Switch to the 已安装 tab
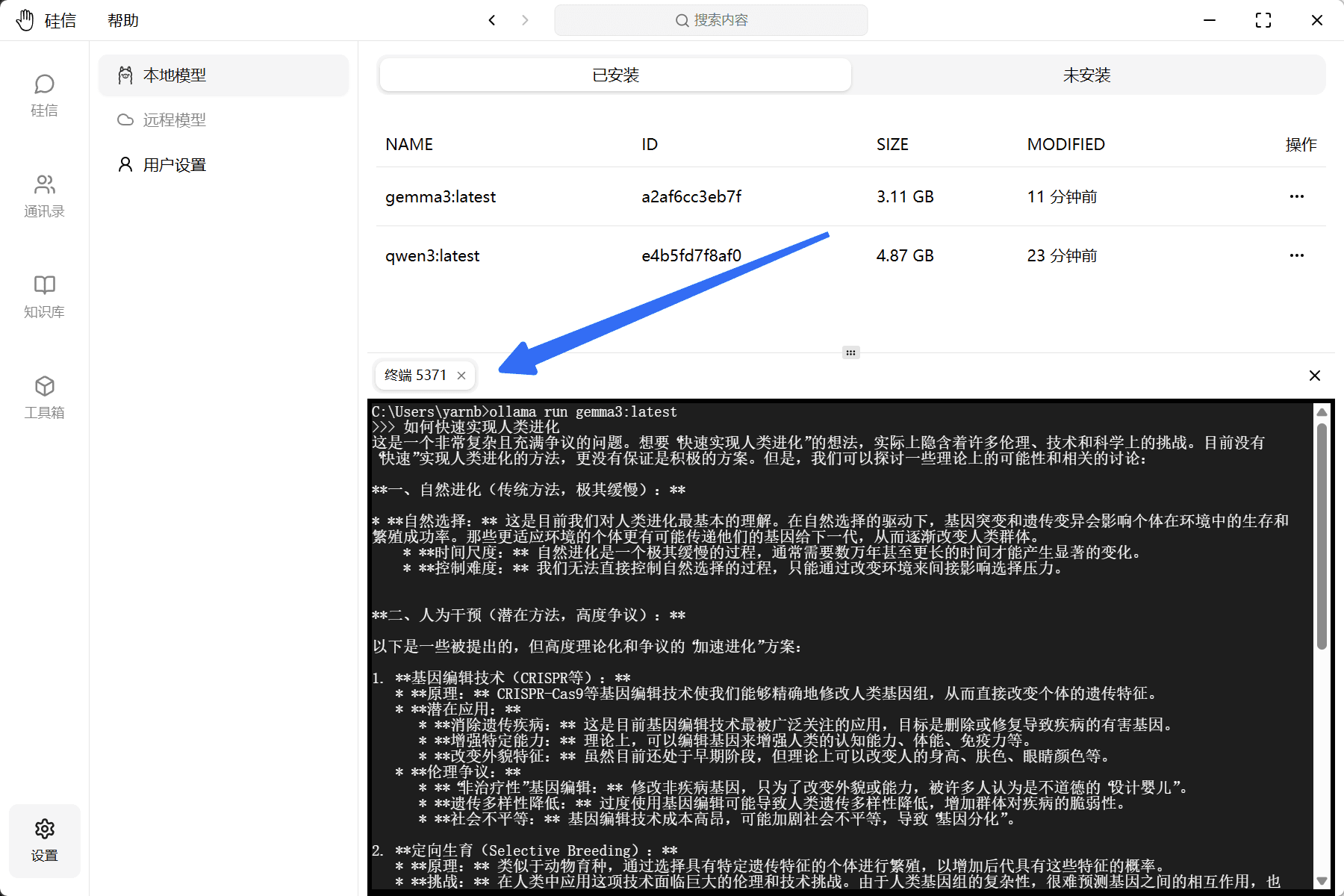 (x=615, y=75)
